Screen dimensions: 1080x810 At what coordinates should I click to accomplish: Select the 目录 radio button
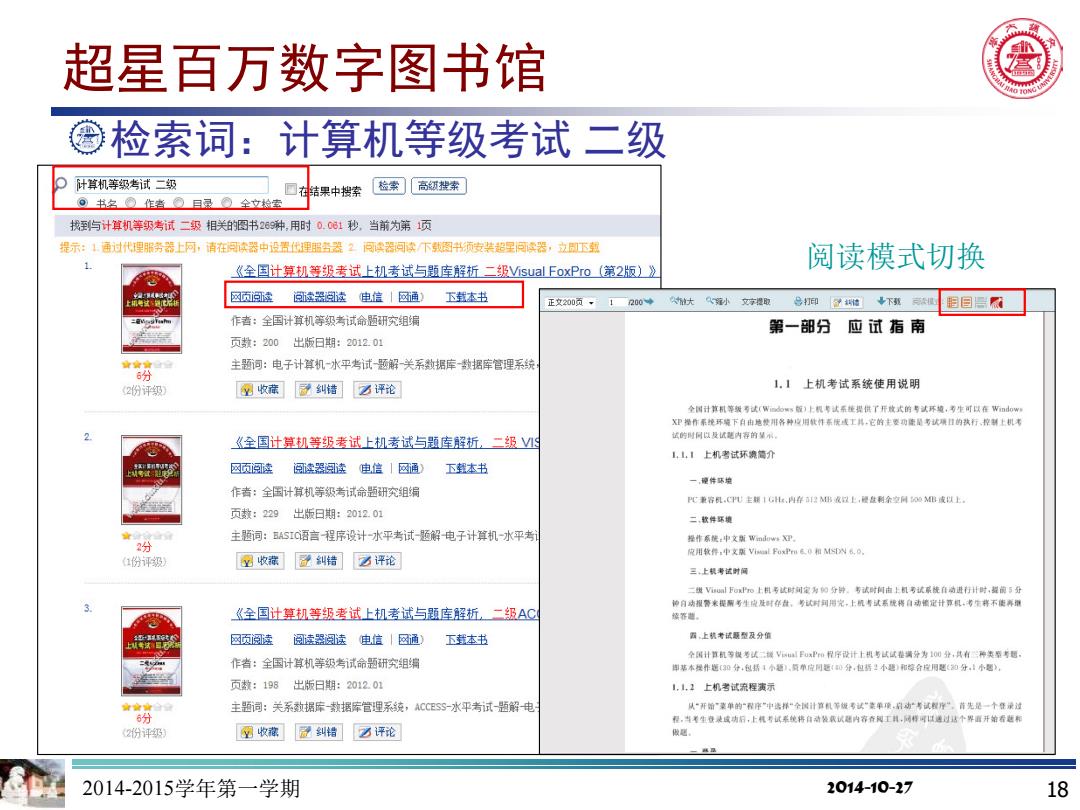click(178, 202)
